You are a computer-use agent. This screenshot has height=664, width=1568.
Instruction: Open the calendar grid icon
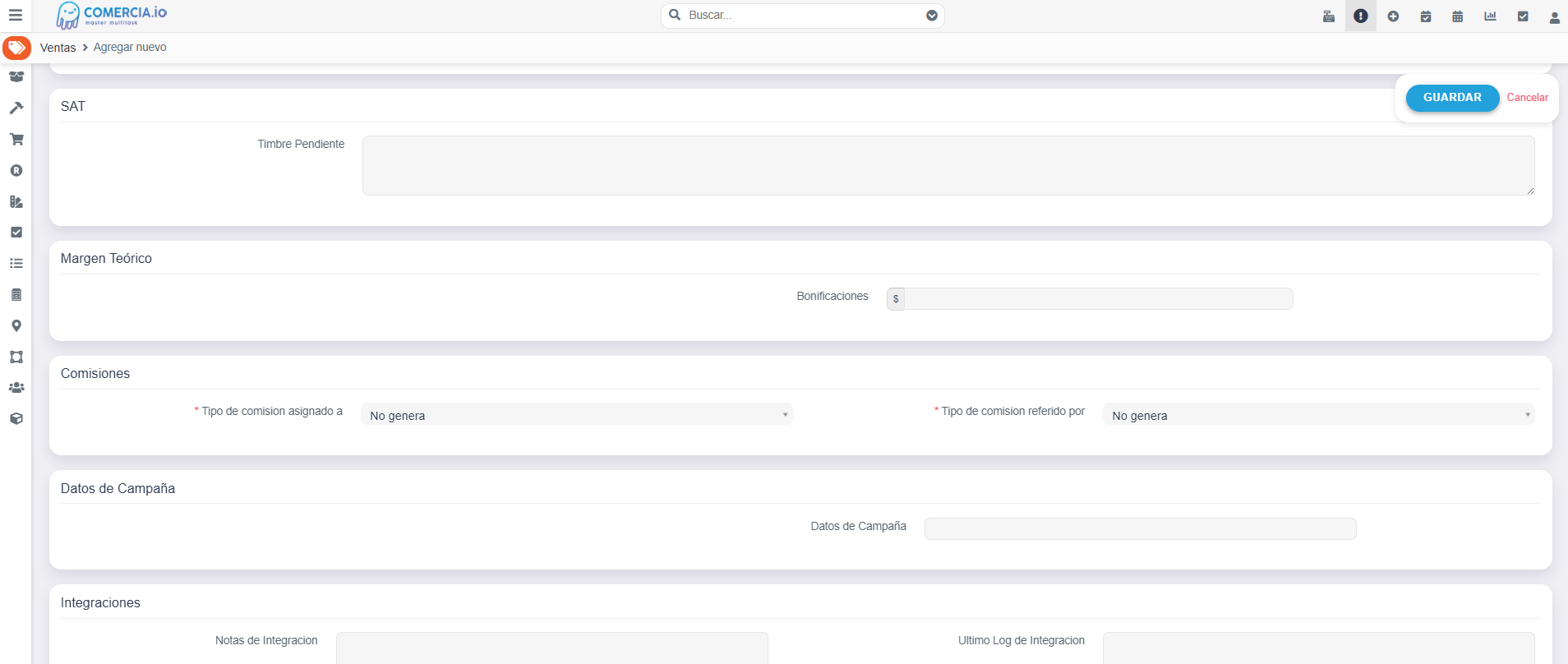tap(1458, 16)
